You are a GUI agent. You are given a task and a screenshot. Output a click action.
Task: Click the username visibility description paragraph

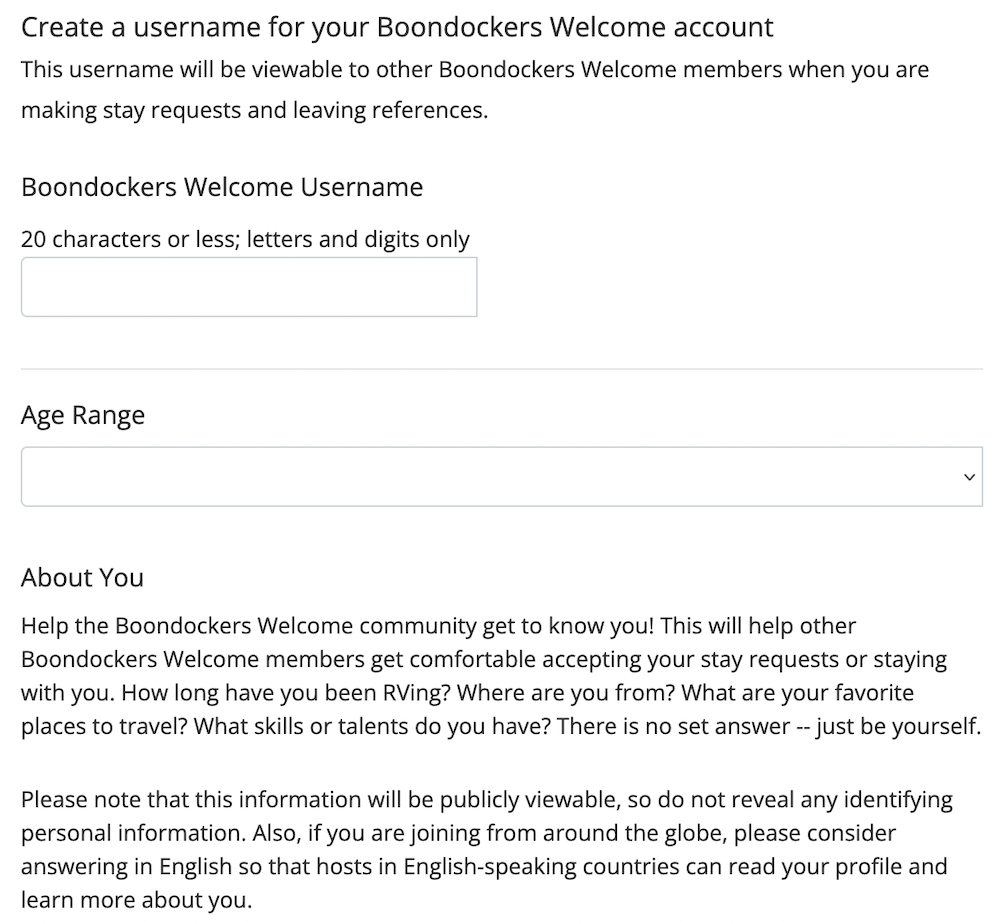coord(474,89)
